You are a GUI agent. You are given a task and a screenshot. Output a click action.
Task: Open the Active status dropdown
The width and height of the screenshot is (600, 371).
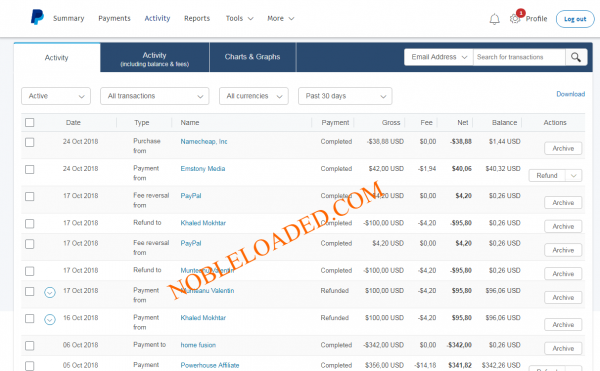click(x=56, y=96)
